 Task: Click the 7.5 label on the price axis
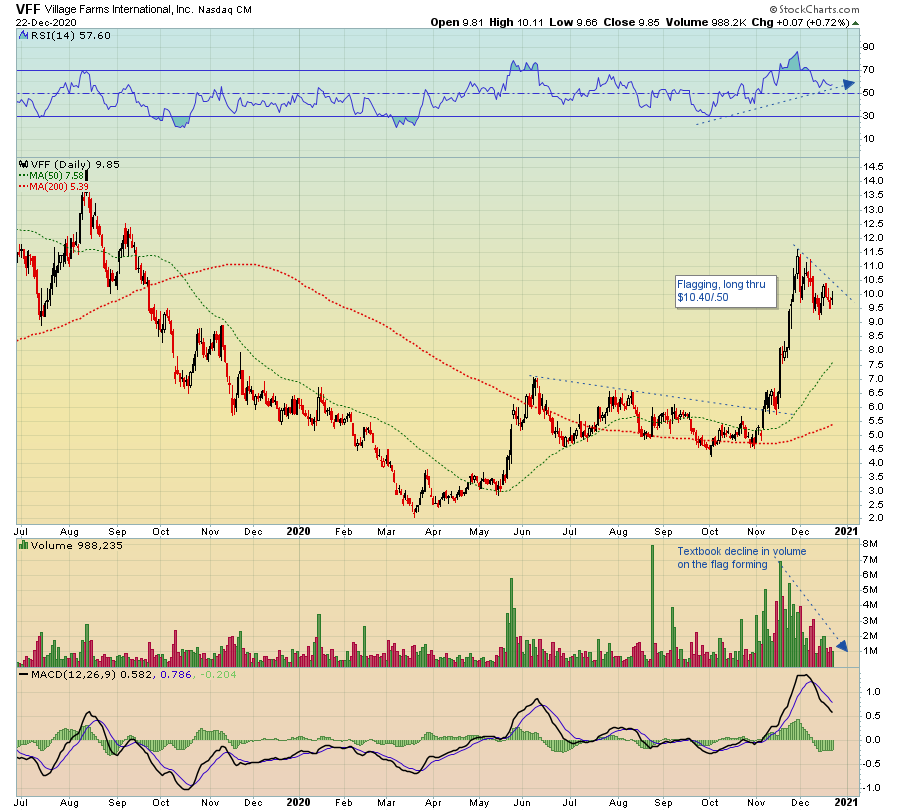tap(875, 365)
